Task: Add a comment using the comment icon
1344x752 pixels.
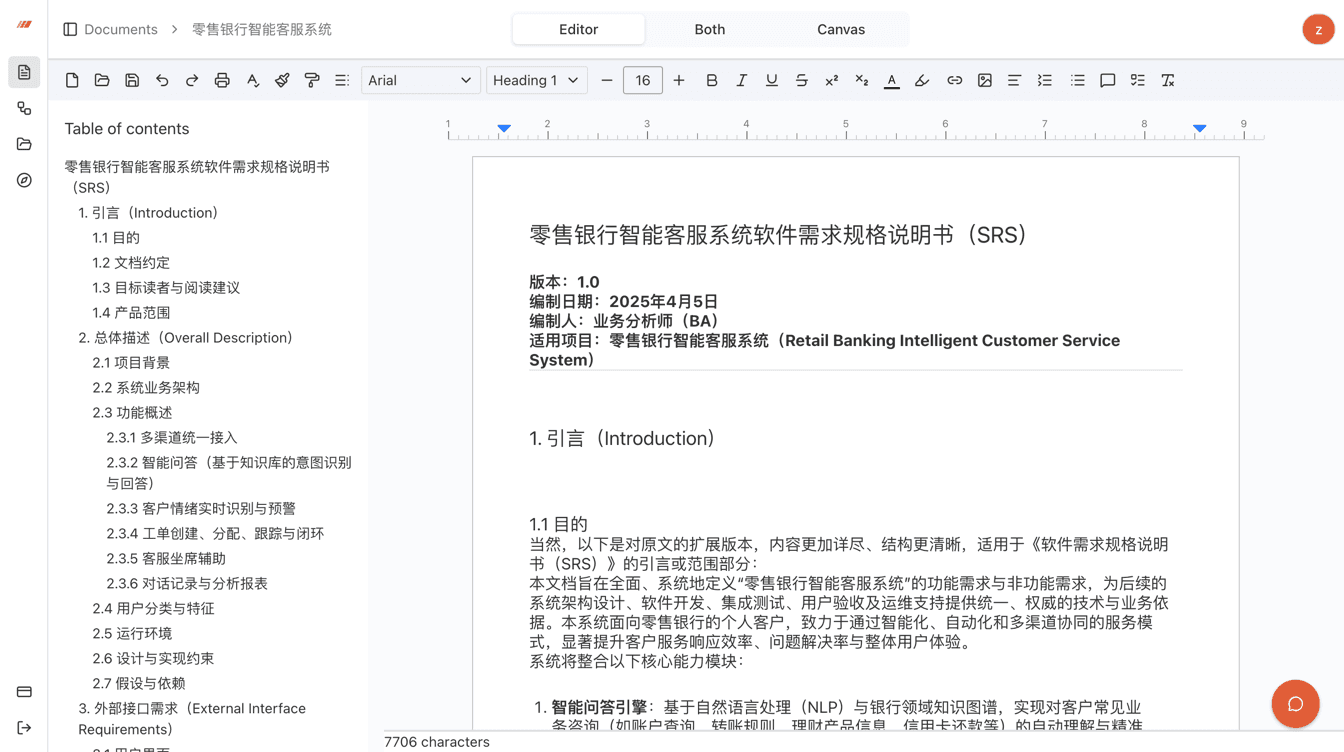Action: [x=1107, y=81]
